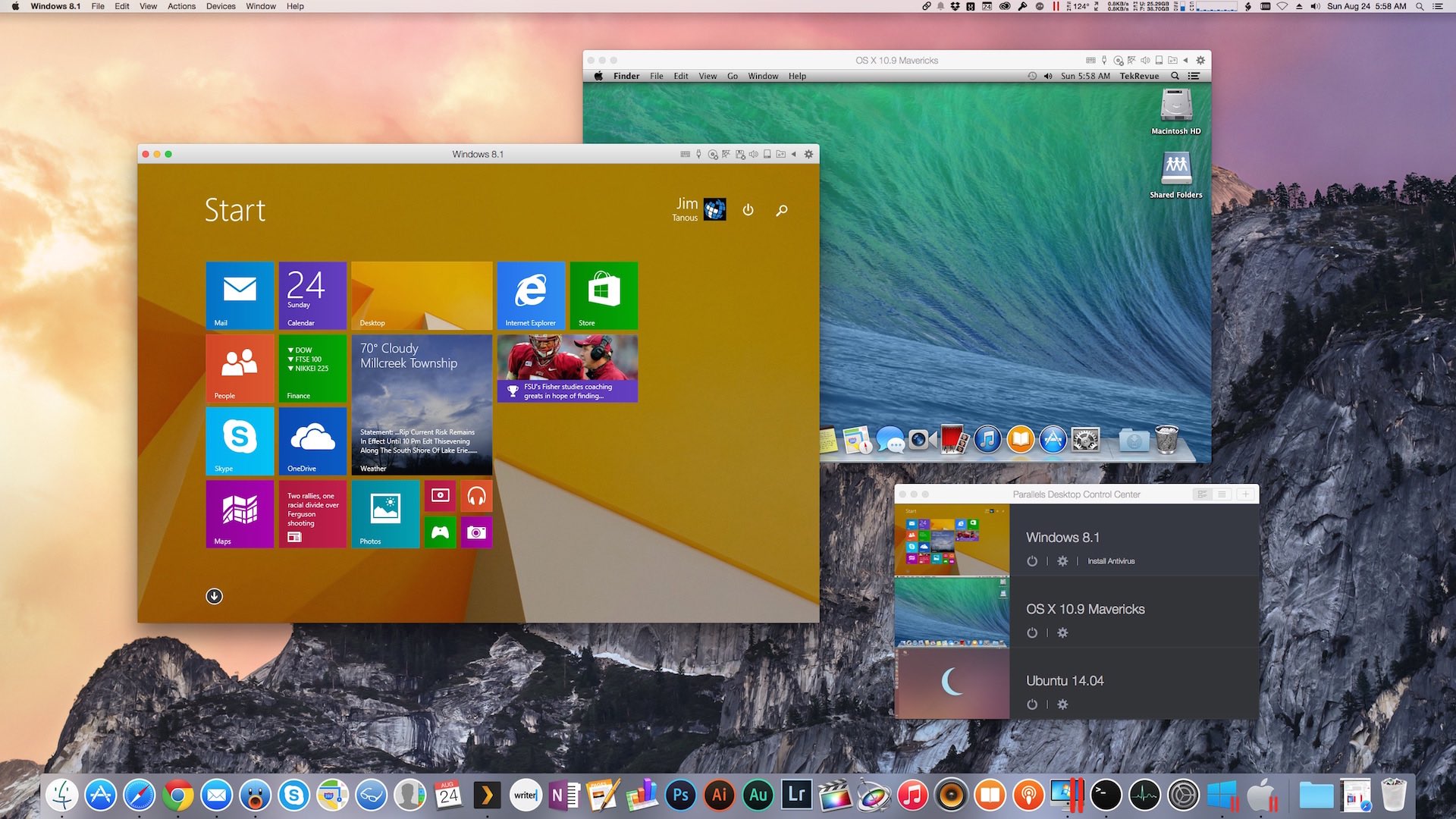Toggle Mavericks guest menu bar volume icon
The height and width of the screenshot is (819, 1456).
1048,76
